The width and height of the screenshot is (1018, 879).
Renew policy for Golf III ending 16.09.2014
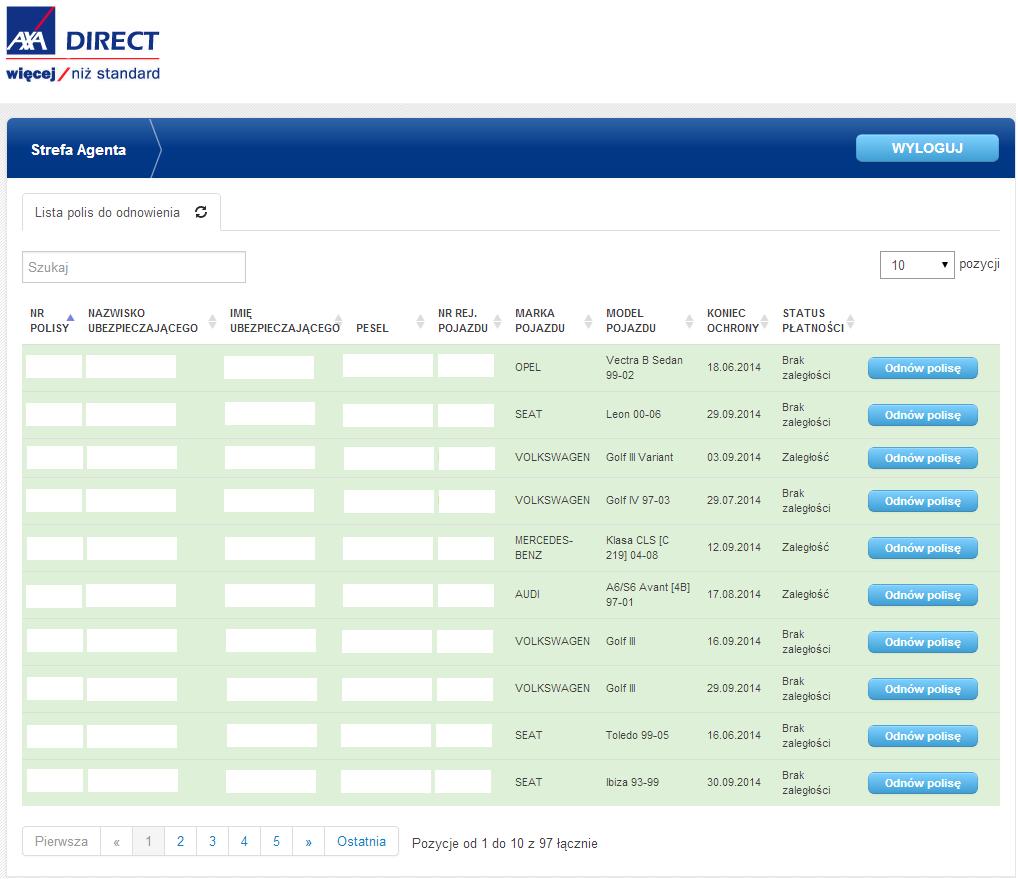(x=923, y=642)
